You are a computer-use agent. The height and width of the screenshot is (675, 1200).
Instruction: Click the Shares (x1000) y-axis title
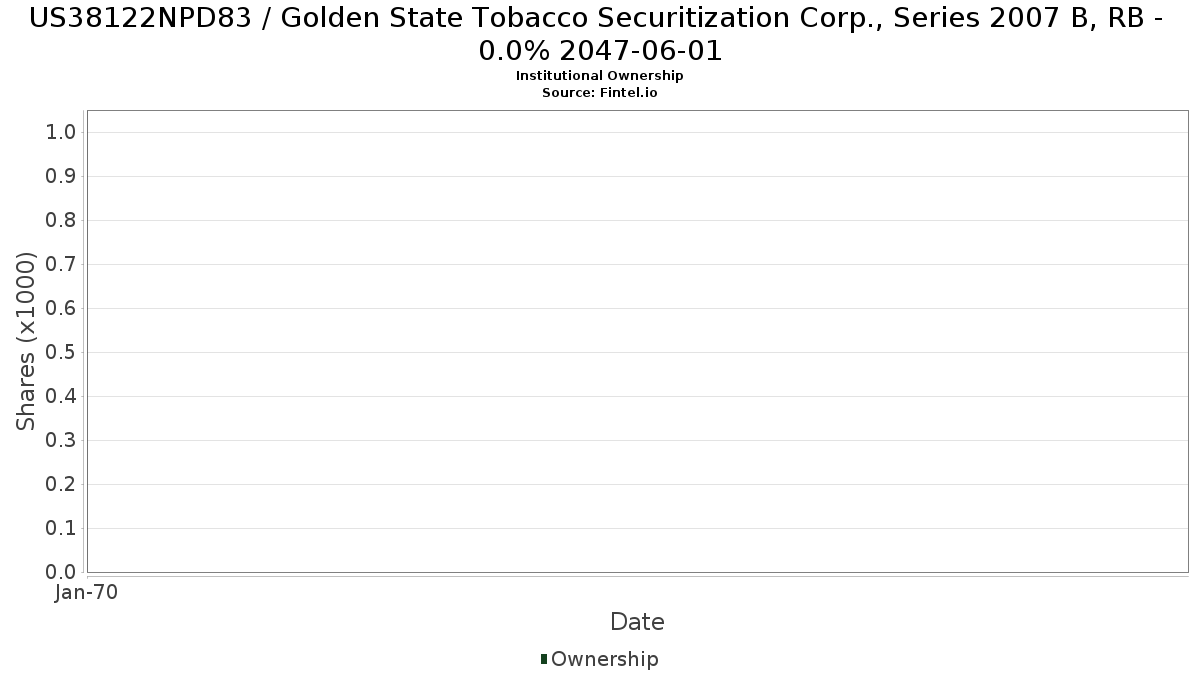pyautogui.click(x=27, y=342)
